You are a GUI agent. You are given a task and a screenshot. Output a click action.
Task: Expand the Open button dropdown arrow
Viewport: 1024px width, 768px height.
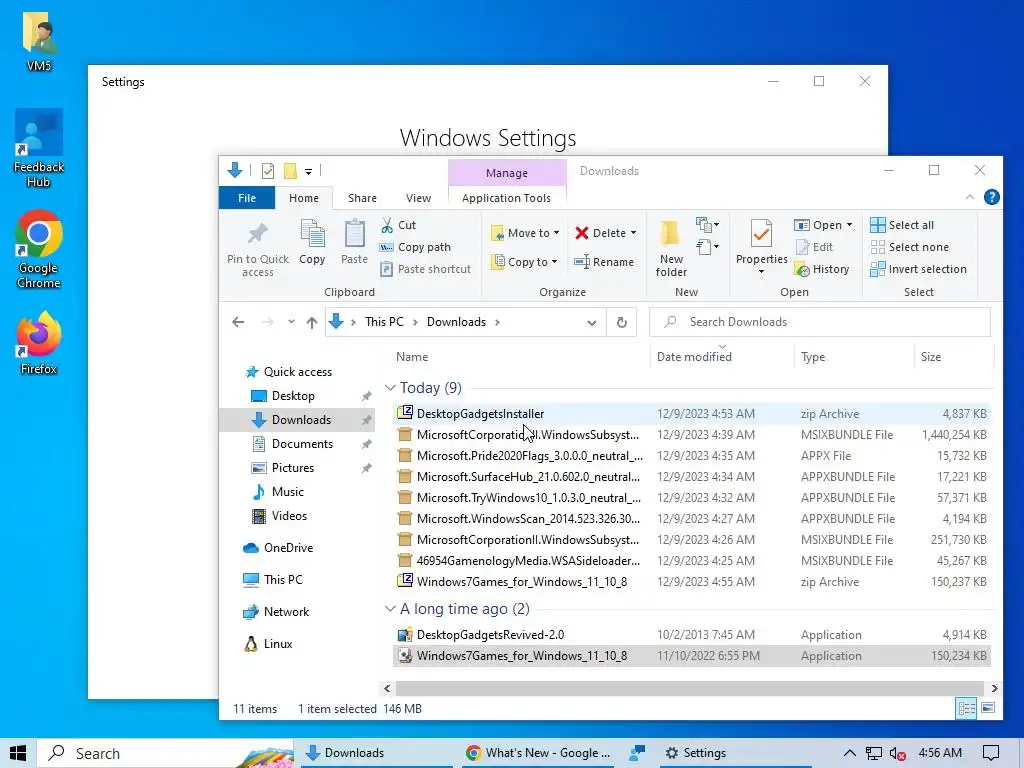(x=850, y=225)
